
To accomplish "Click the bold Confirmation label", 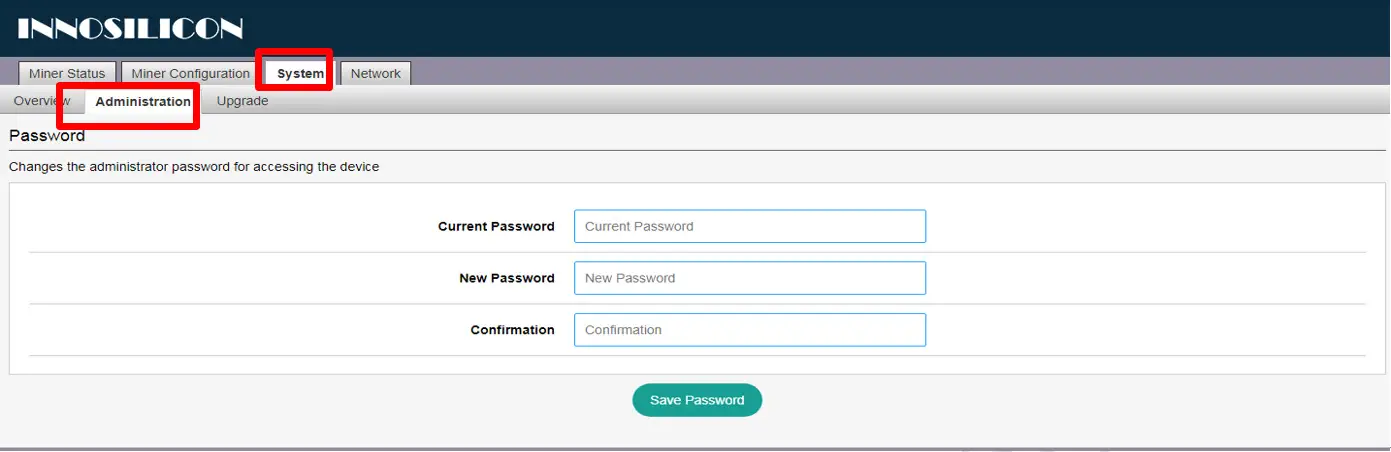I will pos(512,330).
